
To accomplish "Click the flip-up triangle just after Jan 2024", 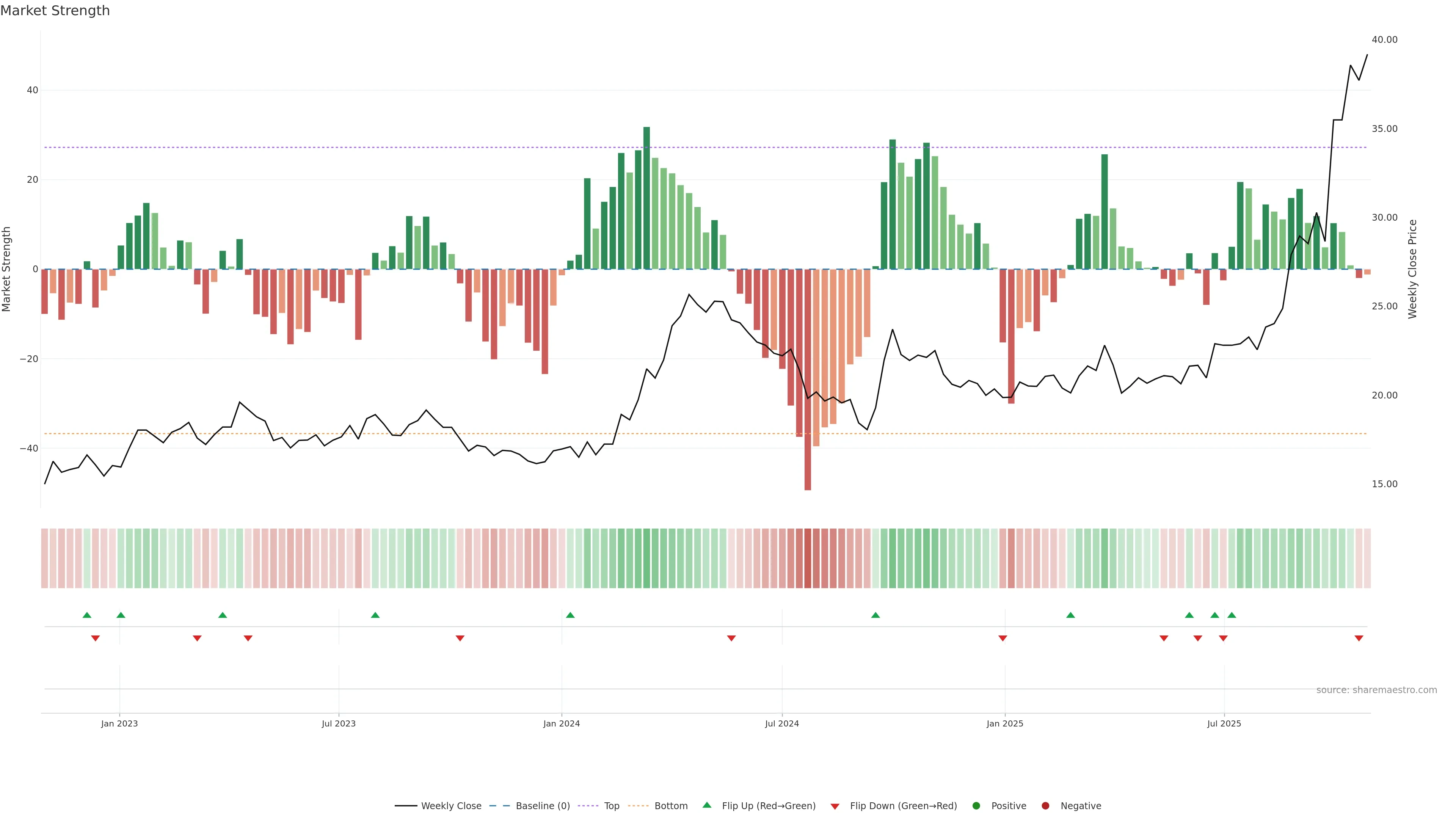I will click(570, 615).
